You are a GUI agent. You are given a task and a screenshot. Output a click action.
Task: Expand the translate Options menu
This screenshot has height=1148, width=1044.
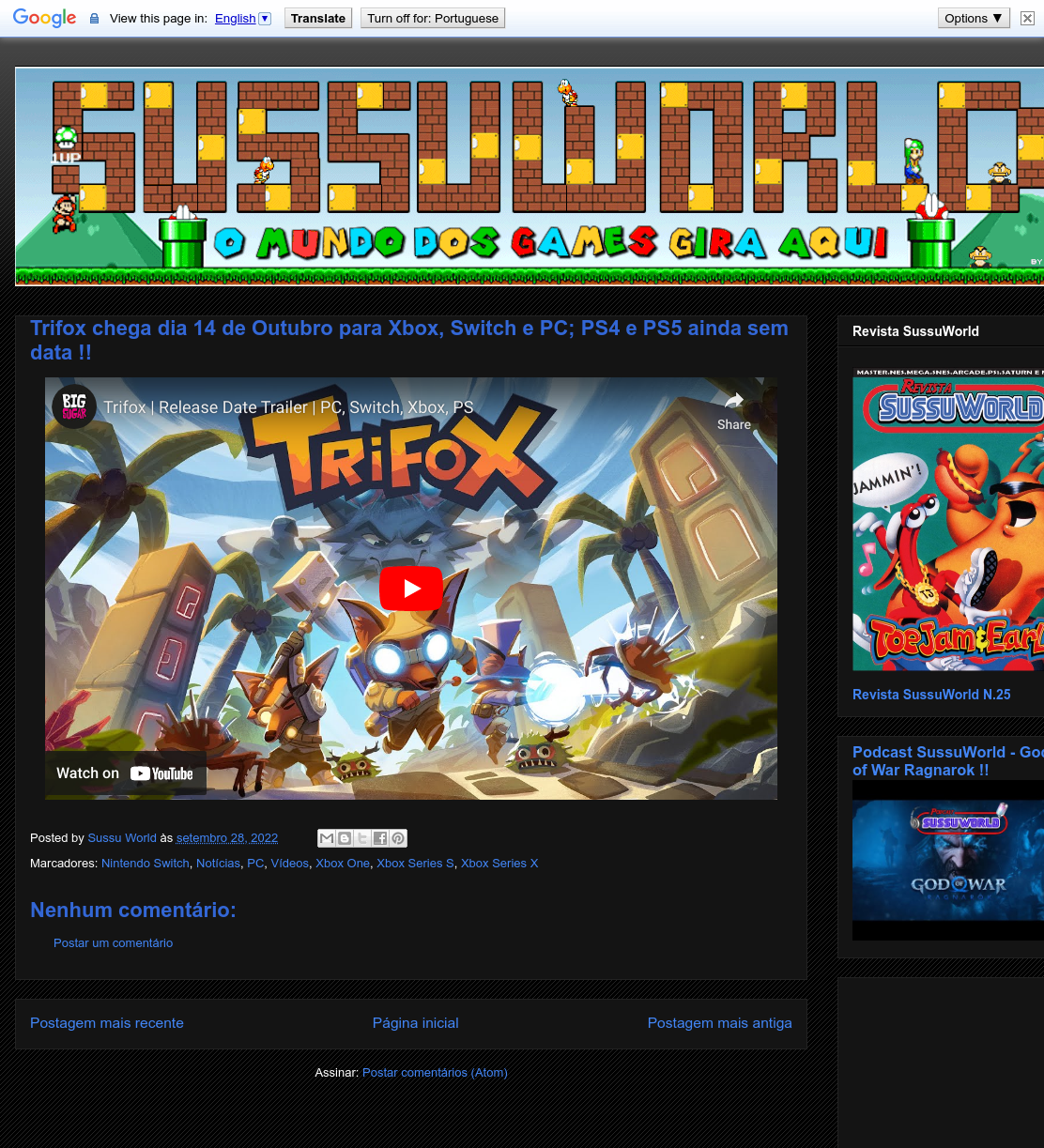(974, 18)
